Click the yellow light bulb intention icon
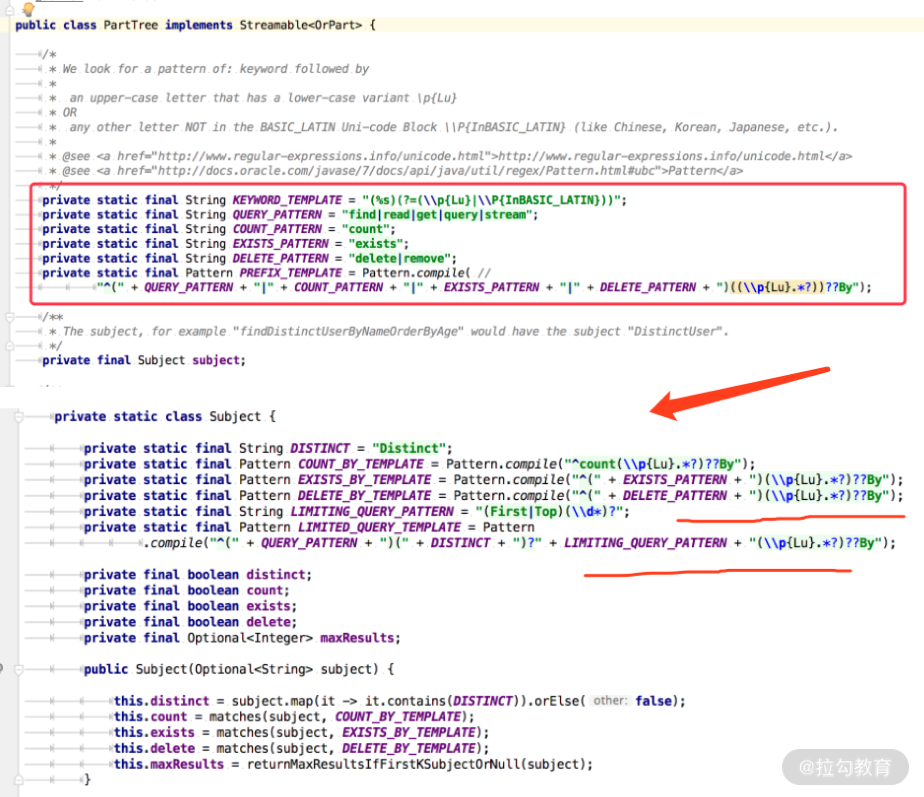The image size is (924, 797). pyautogui.click(x=28, y=8)
